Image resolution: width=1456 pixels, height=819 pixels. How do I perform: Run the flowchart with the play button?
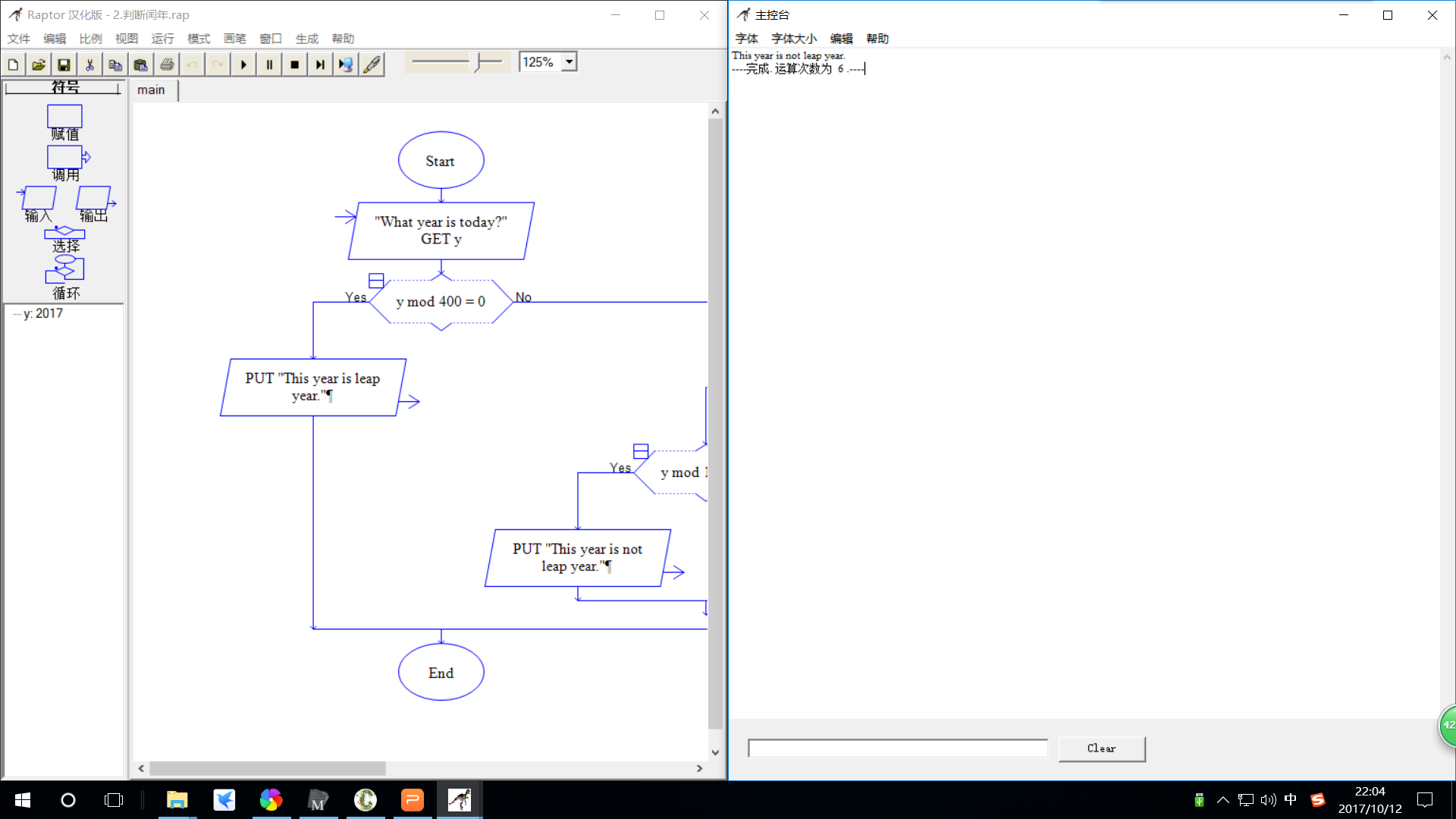click(243, 64)
